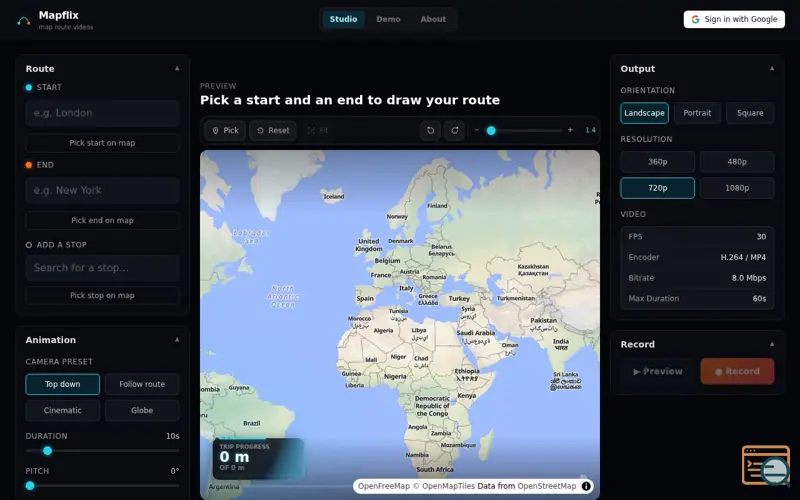Click the Brazil label on map

coord(252,423)
